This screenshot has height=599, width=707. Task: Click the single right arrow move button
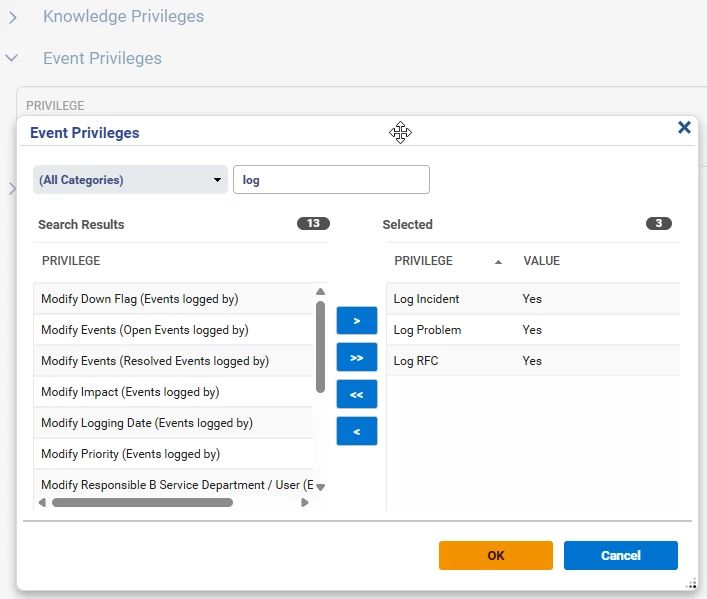[x=356, y=320]
